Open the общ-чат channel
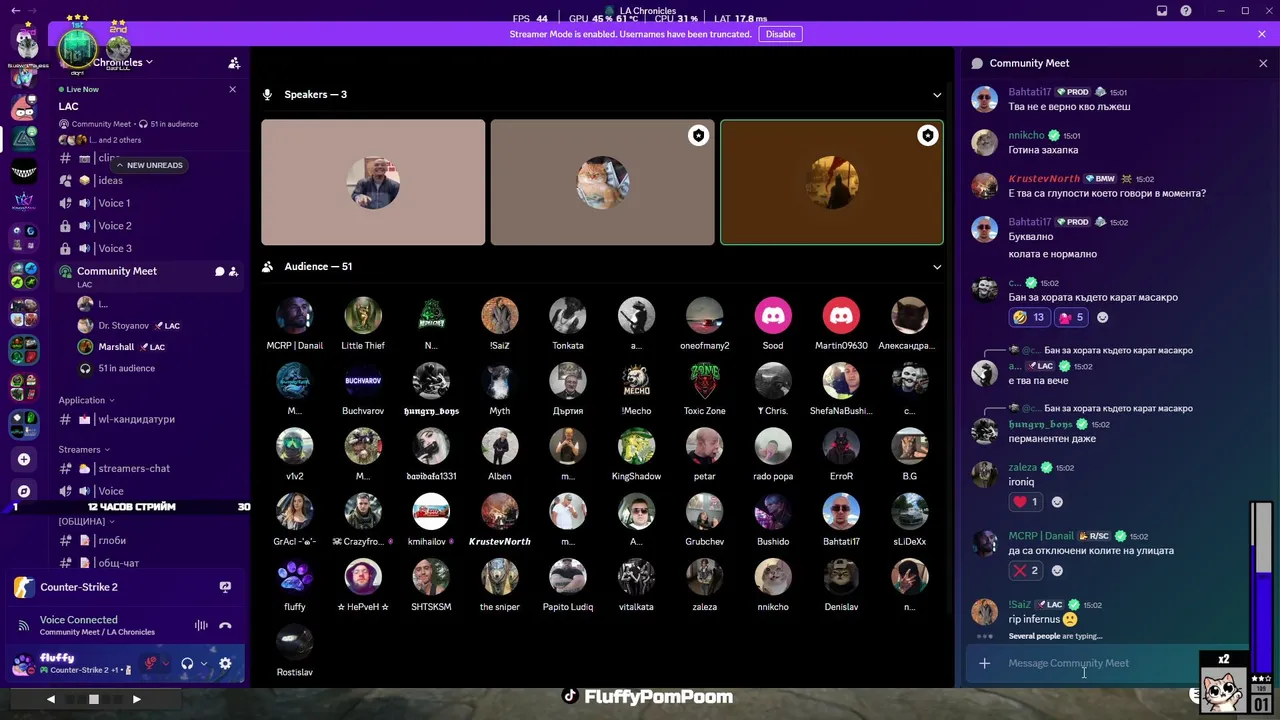 [x=149, y=563]
